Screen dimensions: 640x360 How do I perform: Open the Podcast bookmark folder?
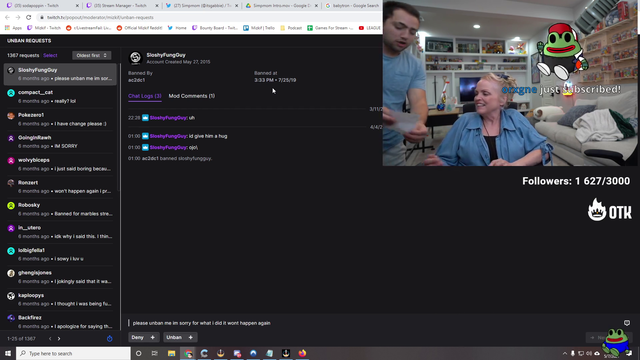coord(291,28)
